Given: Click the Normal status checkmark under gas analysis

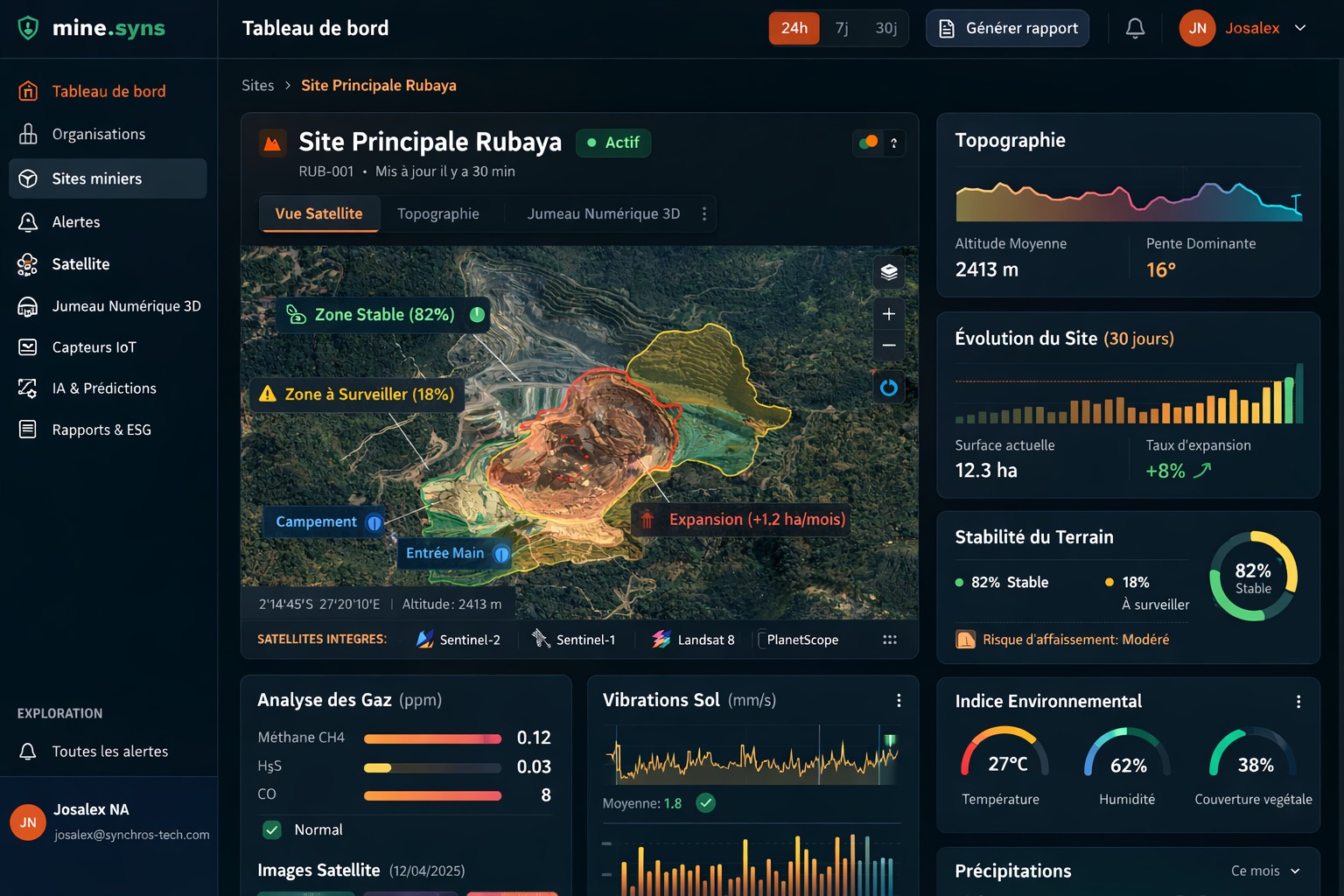Looking at the screenshot, I should click(271, 829).
